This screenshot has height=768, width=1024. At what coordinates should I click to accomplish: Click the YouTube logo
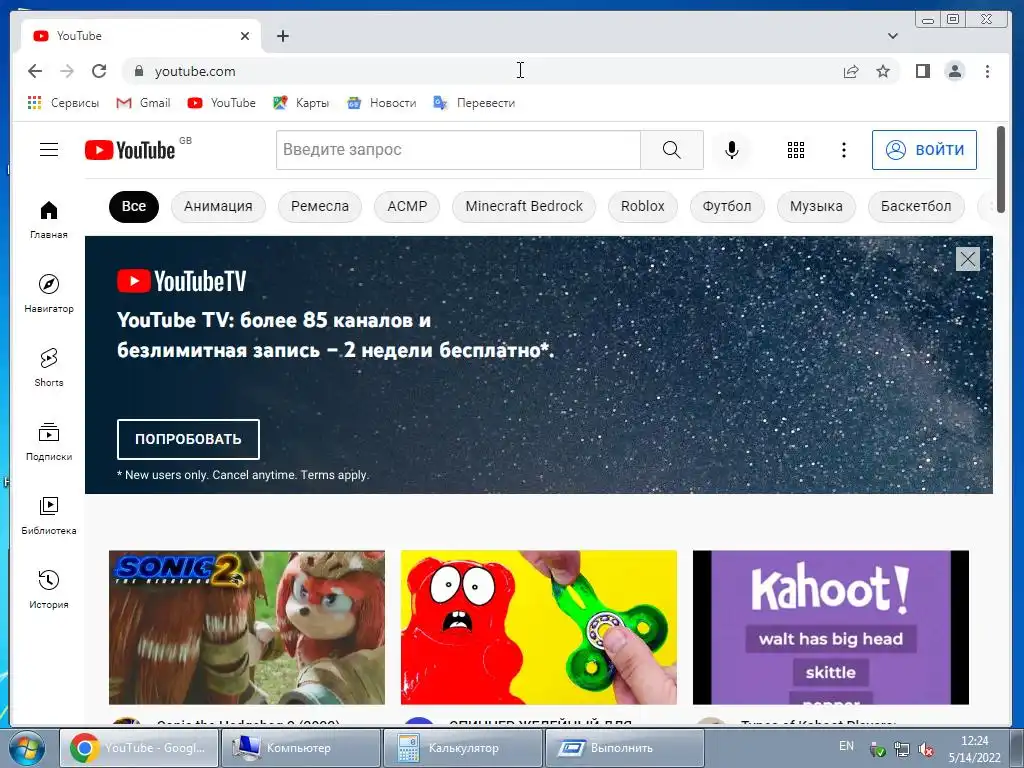click(130, 150)
